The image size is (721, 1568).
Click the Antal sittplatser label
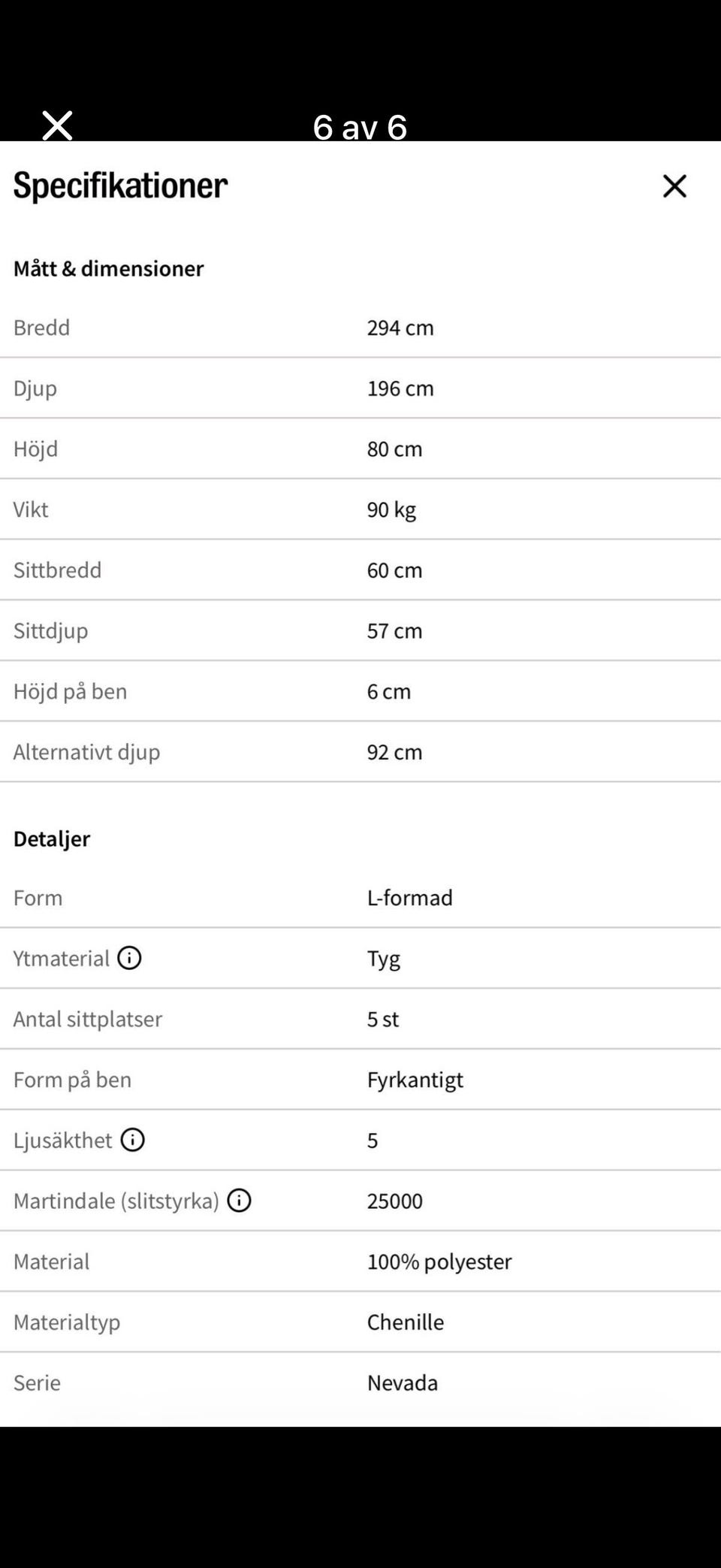pyautogui.click(x=87, y=1019)
